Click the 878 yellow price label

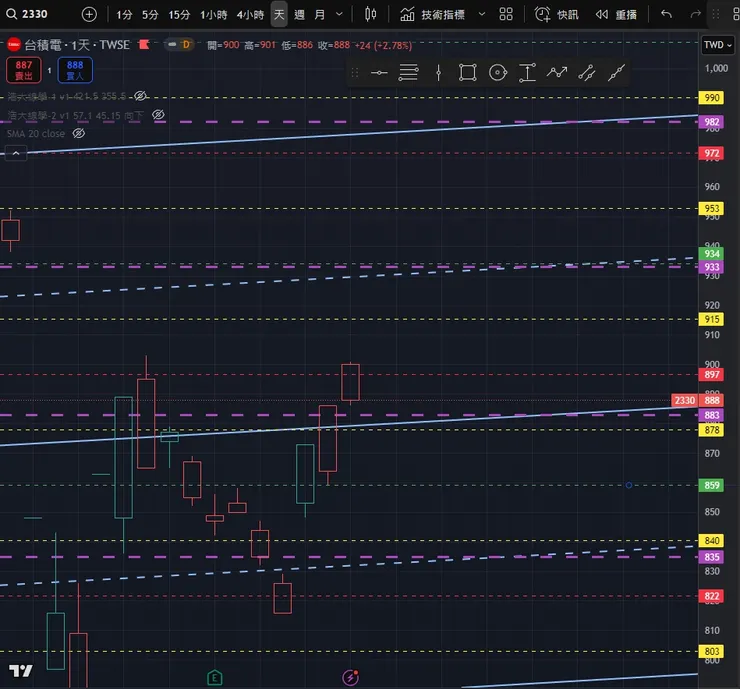(711, 429)
